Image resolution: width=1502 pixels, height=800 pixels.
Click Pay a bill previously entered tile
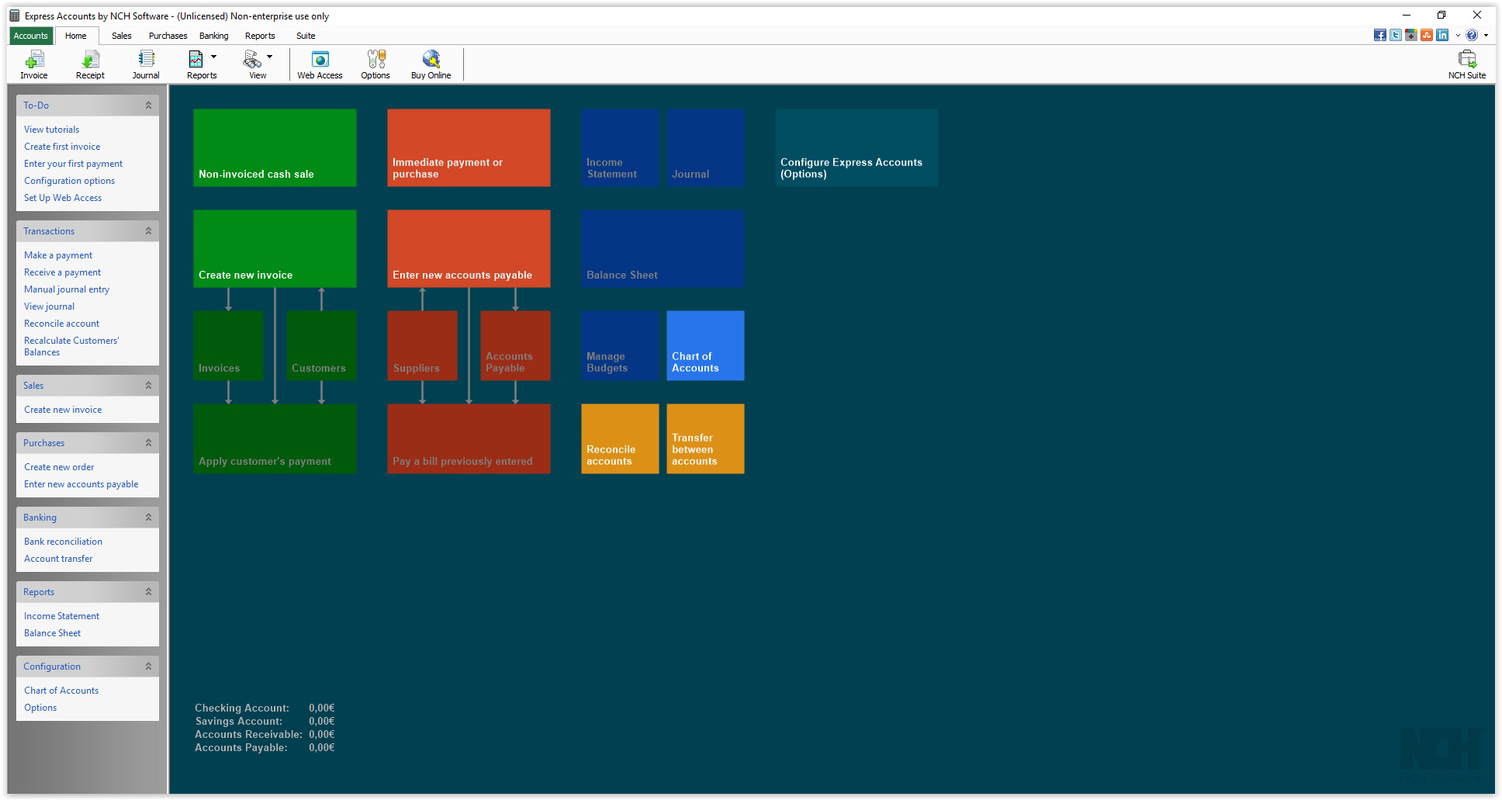(x=469, y=439)
